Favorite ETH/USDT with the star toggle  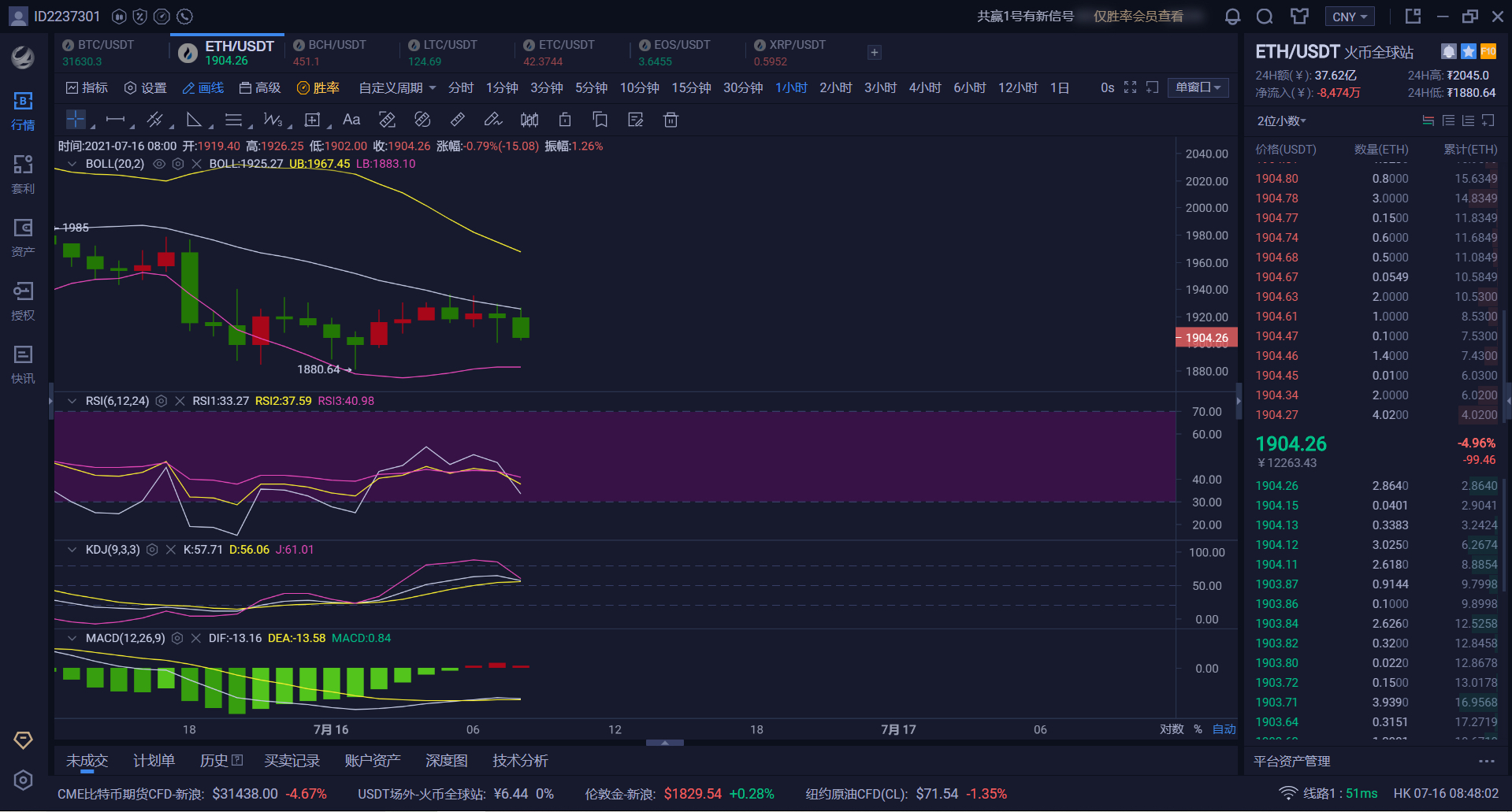(x=1468, y=50)
